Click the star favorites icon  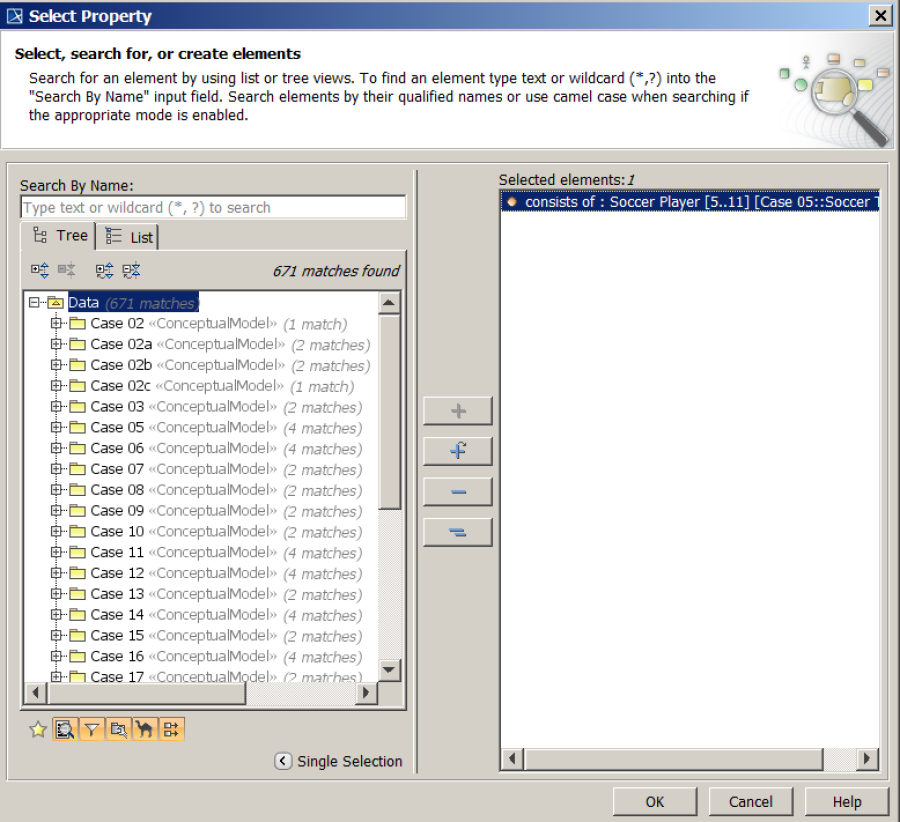point(37,729)
